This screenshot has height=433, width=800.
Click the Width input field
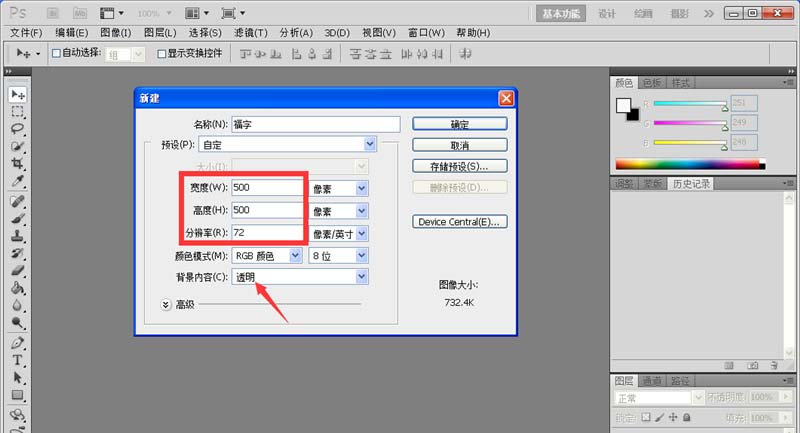(x=267, y=187)
